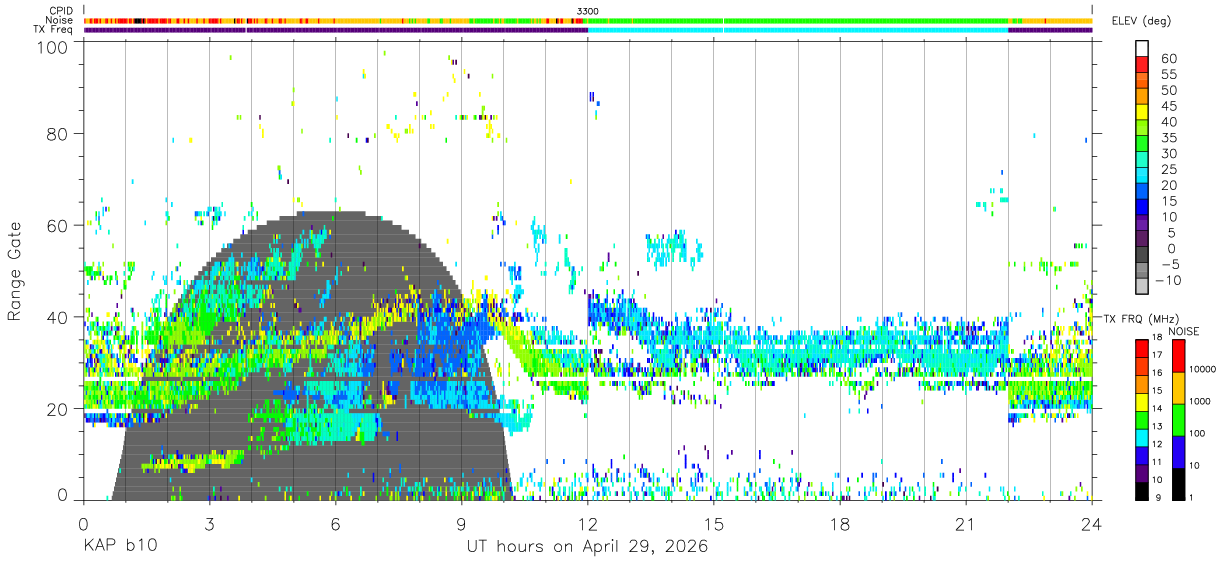This screenshot has height=567, width=1228.
Task: Click the black bottom swatch of TX FRQ bar
Action: click(1141, 491)
